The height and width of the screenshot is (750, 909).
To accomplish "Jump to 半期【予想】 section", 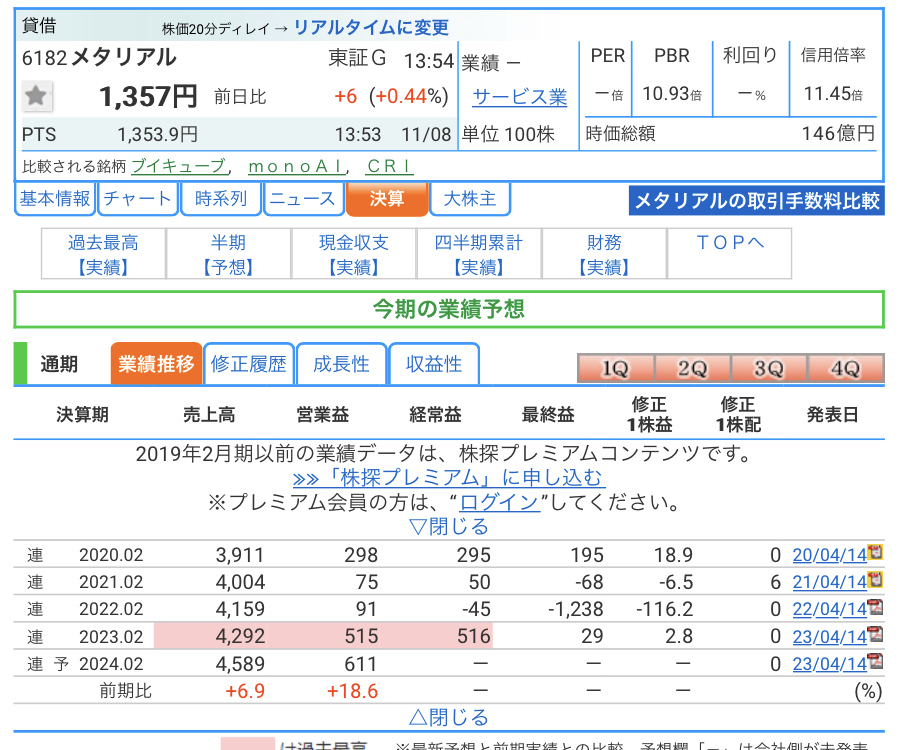I will pos(228,254).
